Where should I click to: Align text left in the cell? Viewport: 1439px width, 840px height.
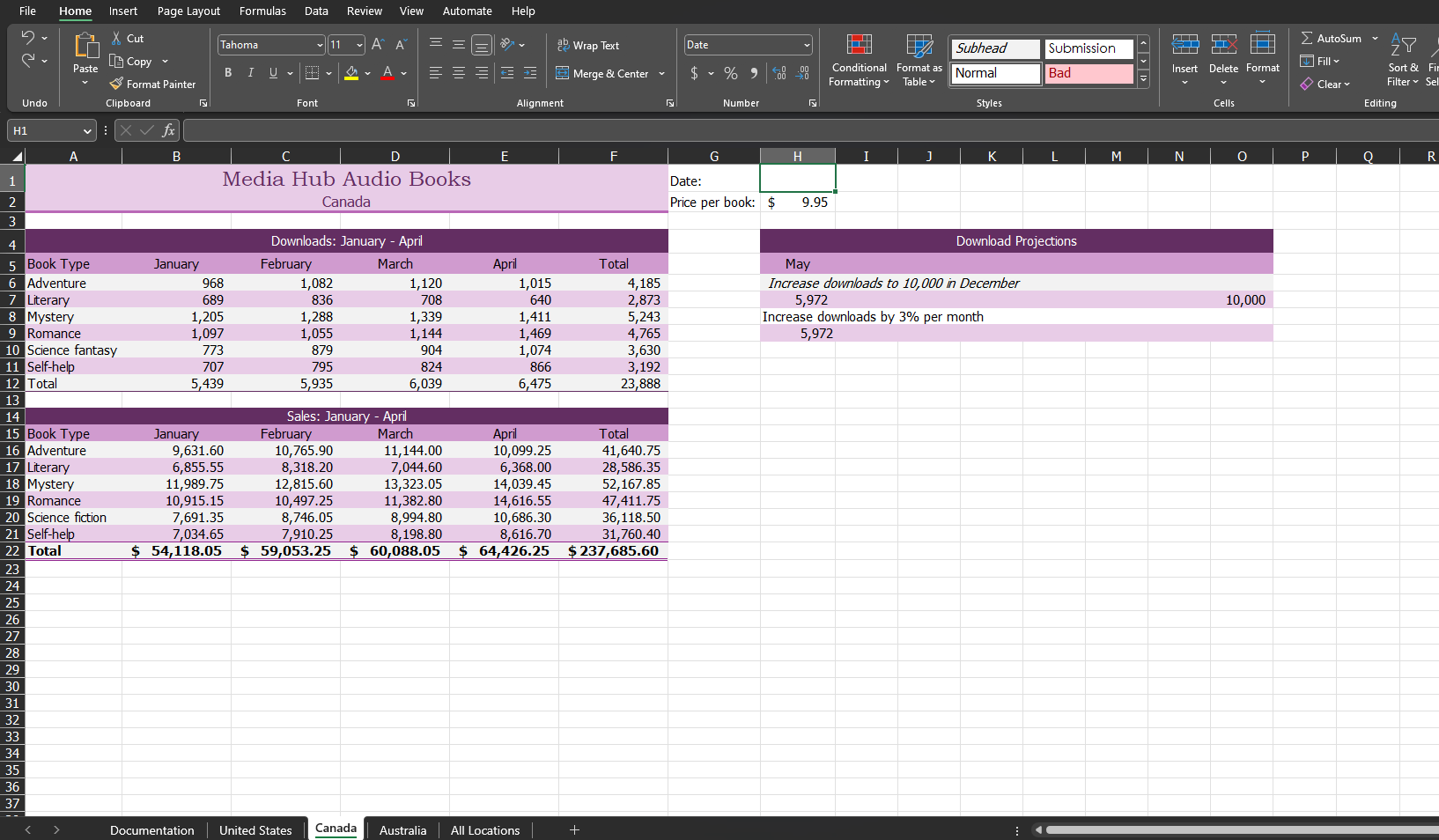(436, 73)
